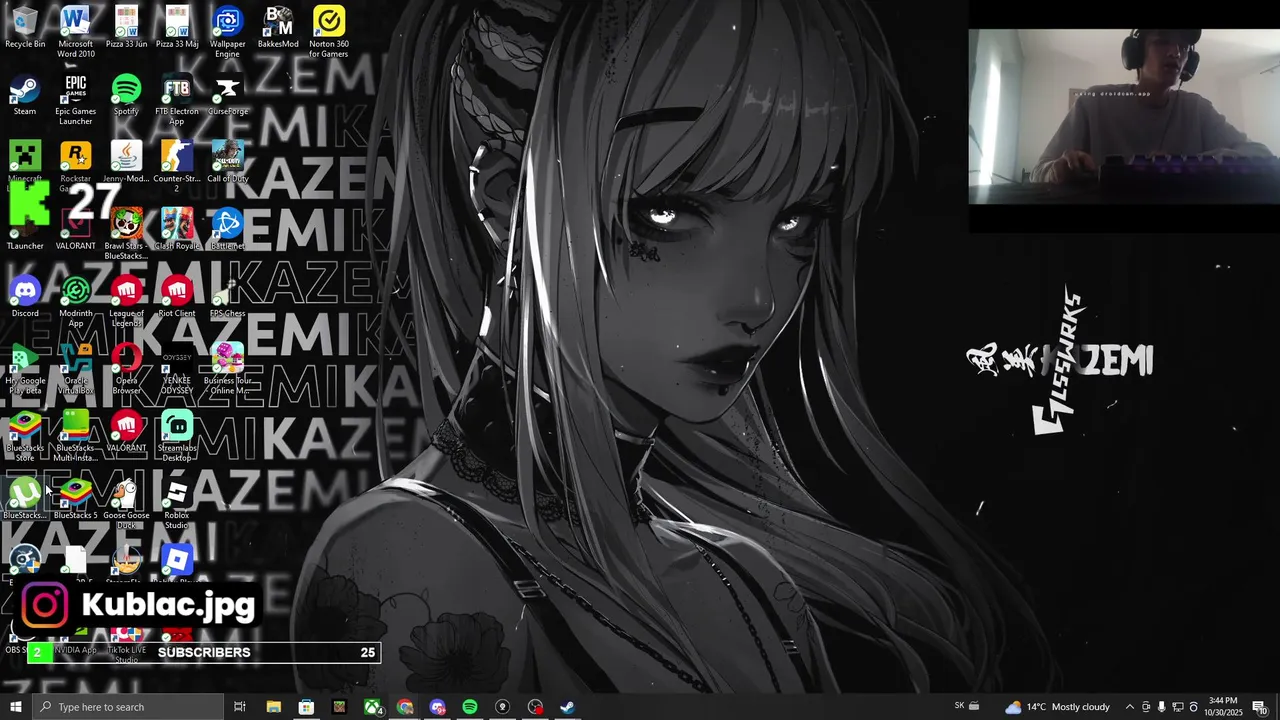Image resolution: width=1280 pixels, height=720 pixels.
Task: Launch the Clash Royale shortcut
Action: [177, 229]
